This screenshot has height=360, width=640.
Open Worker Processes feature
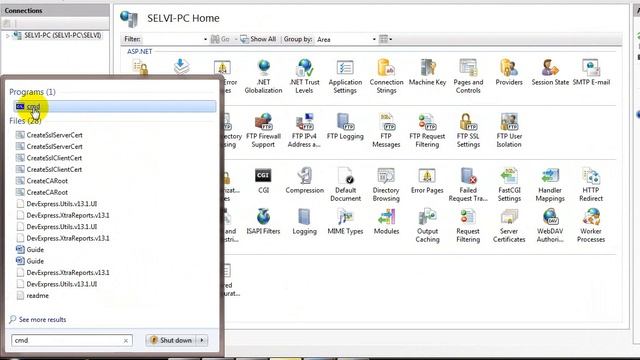[x=591, y=225]
